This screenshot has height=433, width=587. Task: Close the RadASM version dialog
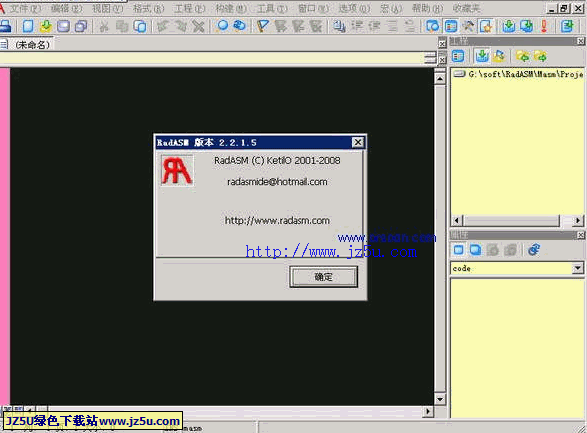click(x=358, y=142)
